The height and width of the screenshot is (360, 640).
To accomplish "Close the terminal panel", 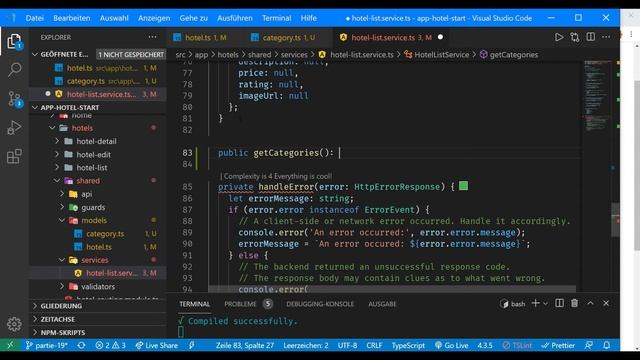I will click(606, 303).
